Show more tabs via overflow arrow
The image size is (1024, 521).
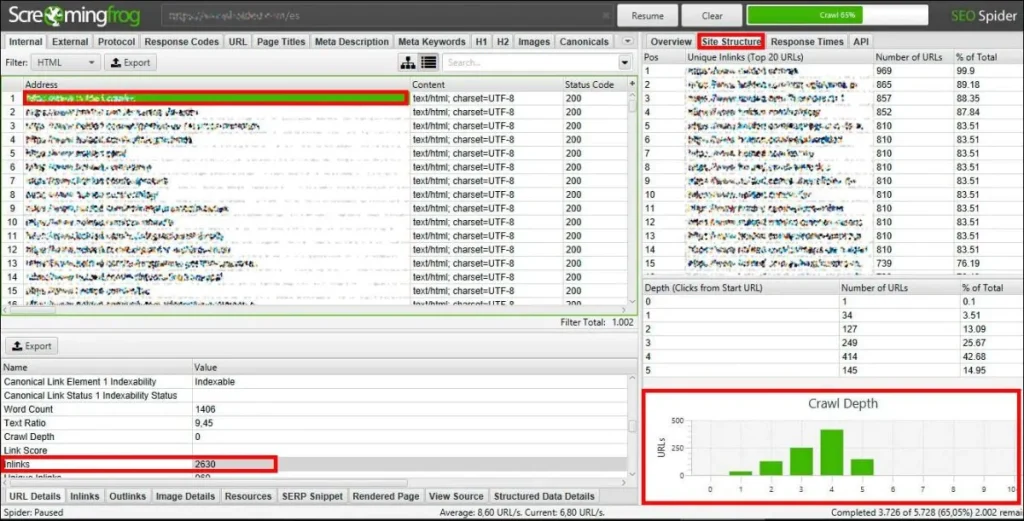[627, 42]
